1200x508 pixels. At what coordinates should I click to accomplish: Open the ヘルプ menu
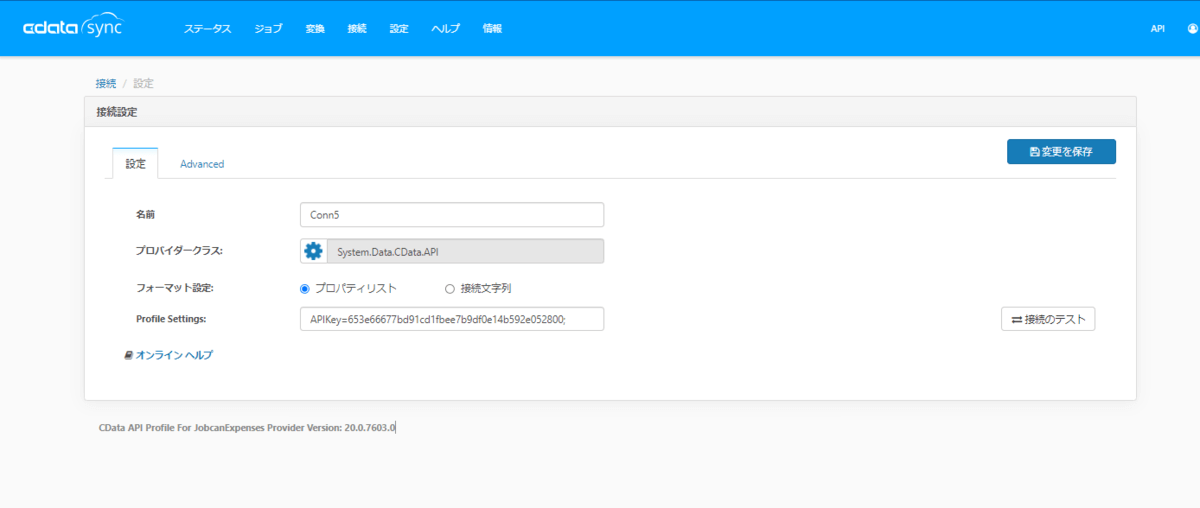pyautogui.click(x=445, y=29)
